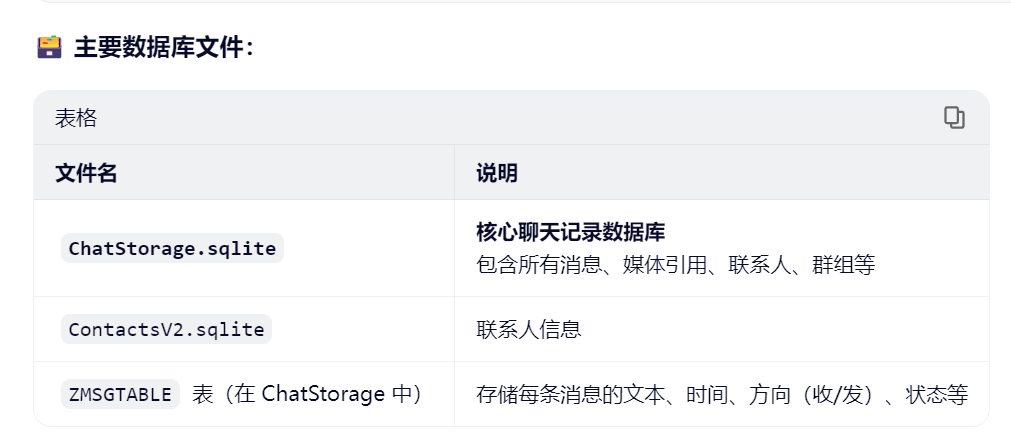Screen dimensions: 1011x432
Task: Click the description starting with 存储每条消息
Action: click(x=722, y=394)
